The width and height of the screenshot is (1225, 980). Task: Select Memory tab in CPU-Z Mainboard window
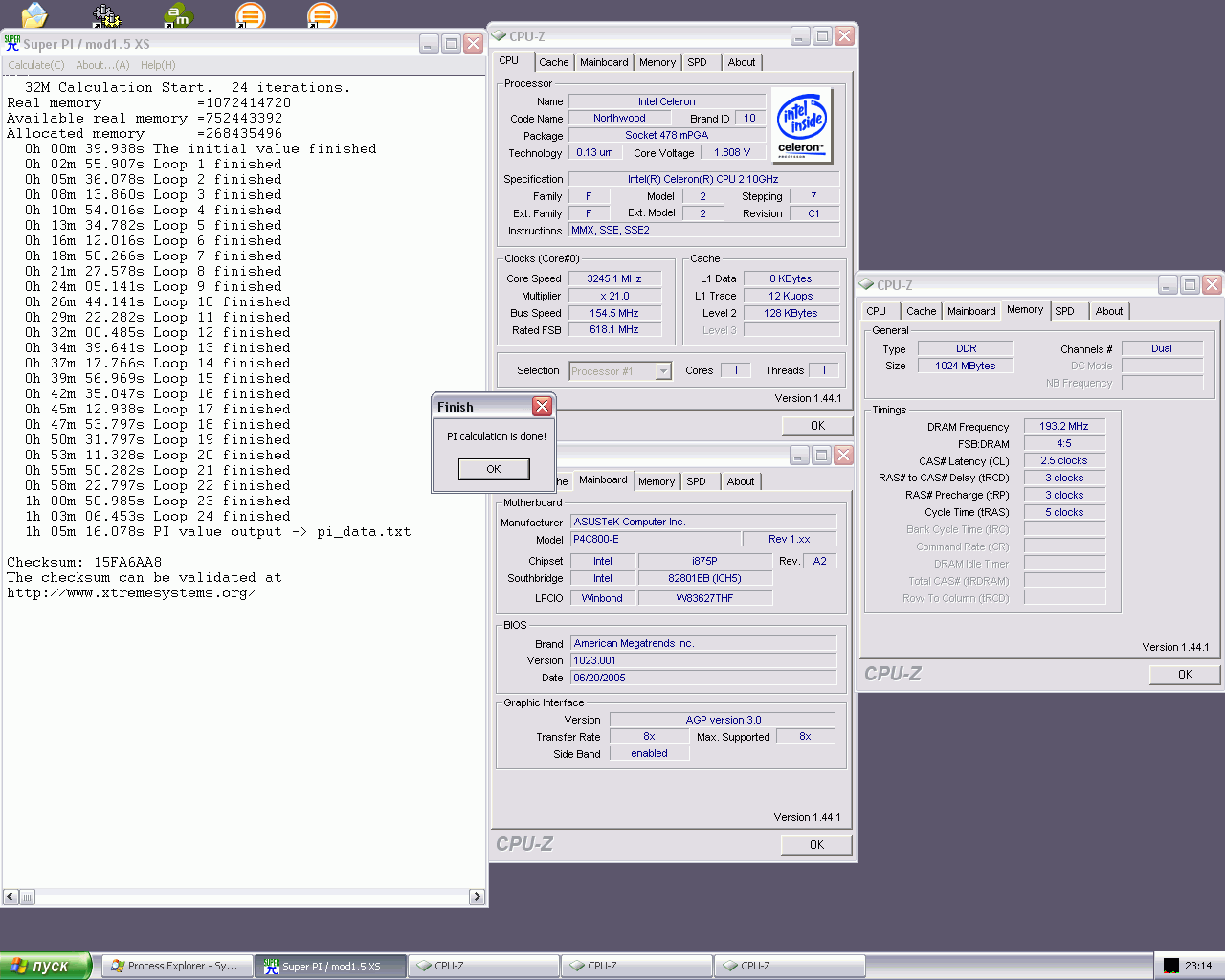657,481
